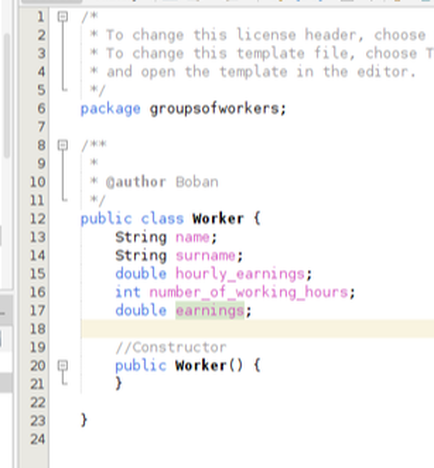This screenshot has height=468, width=434.
Task: Click the '@author Boban' comment text
Action: point(162,182)
